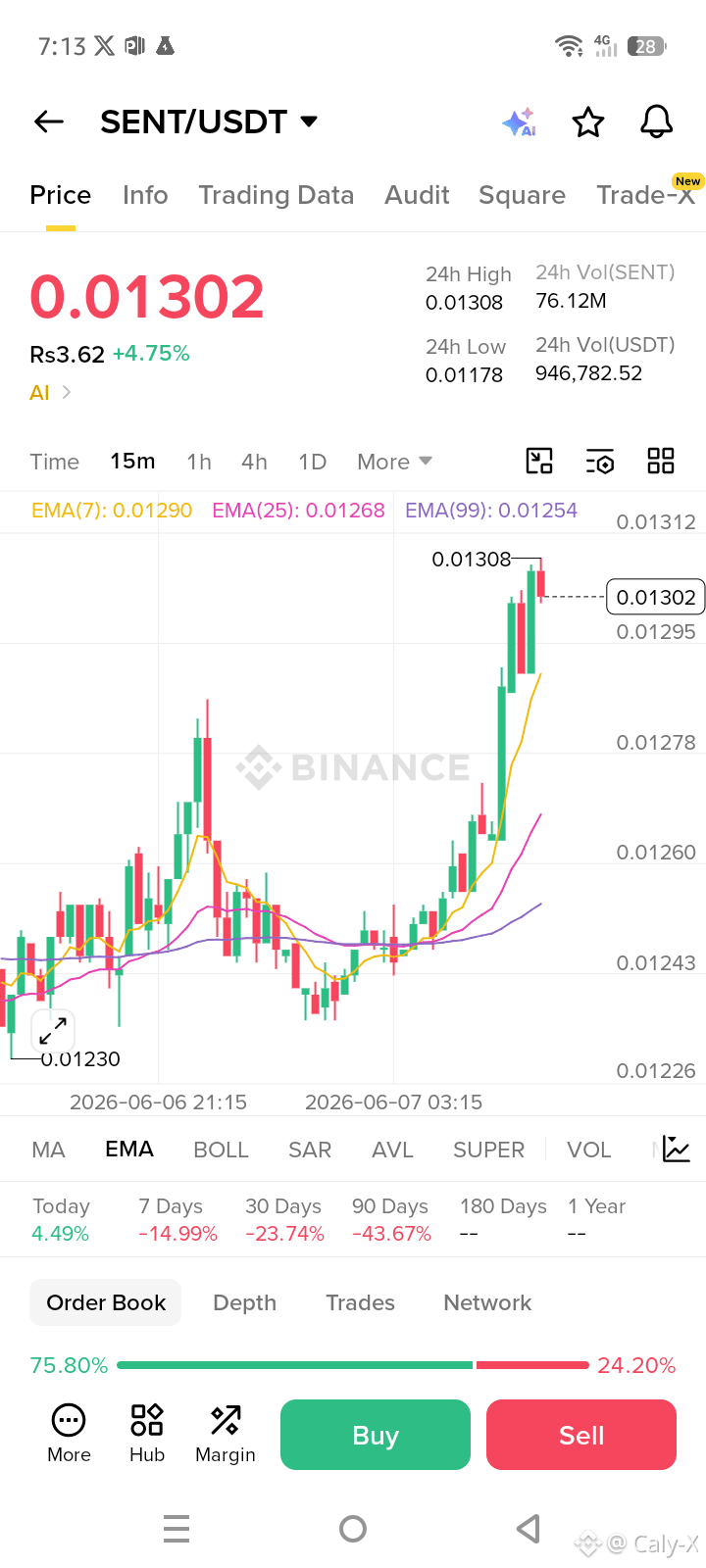Tap the red Sell button
706x1568 pixels.
click(x=581, y=1435)
